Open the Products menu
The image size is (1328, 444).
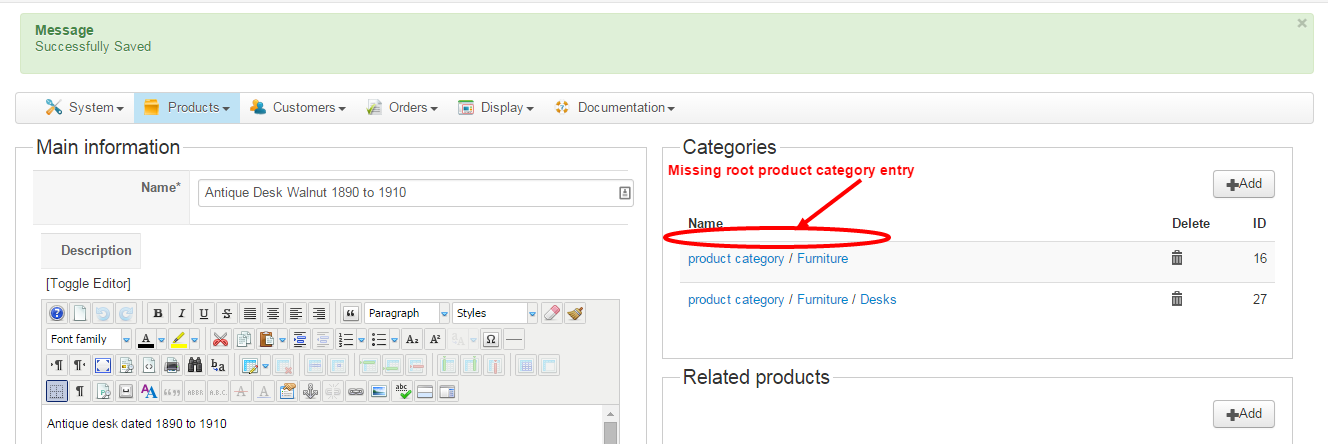click(187, 108)
